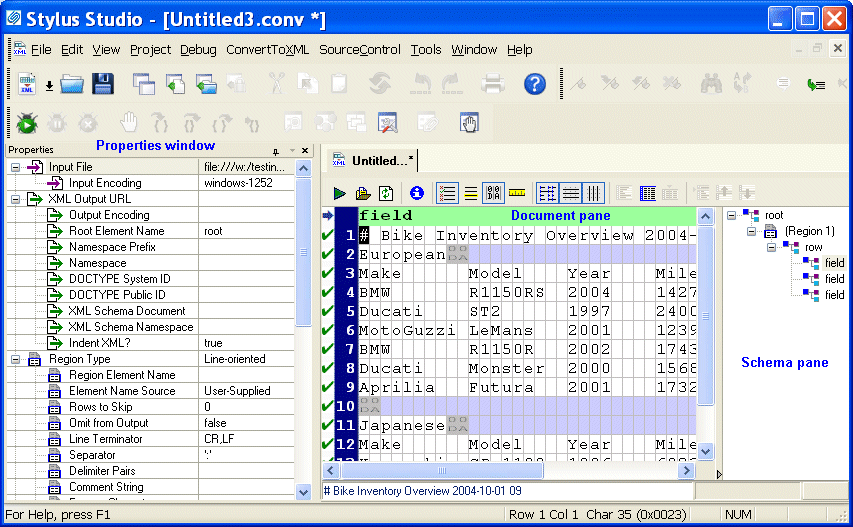Save document using the floppy disk icon

tap(102, 85)
